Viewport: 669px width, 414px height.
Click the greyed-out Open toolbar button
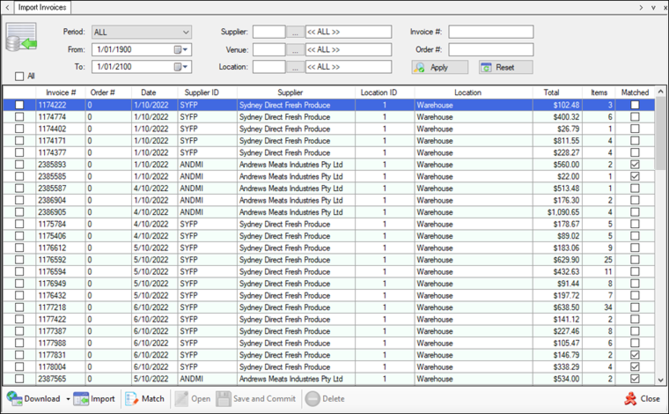click(192, 399)
